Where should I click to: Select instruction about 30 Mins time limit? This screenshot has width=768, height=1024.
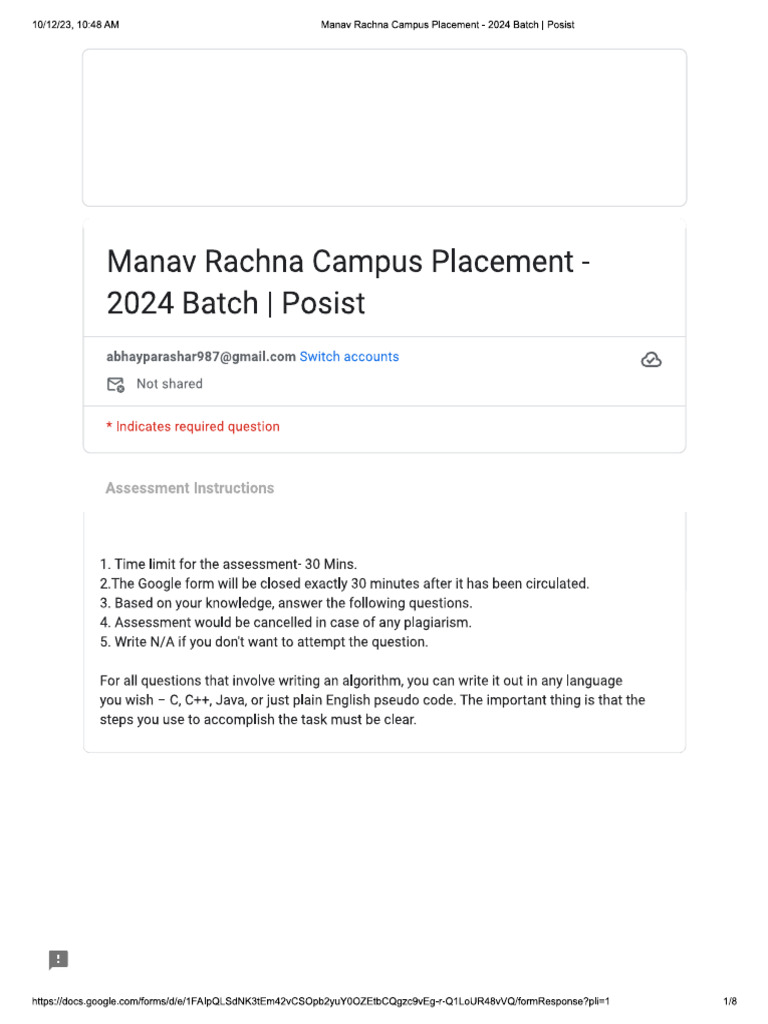229,564
